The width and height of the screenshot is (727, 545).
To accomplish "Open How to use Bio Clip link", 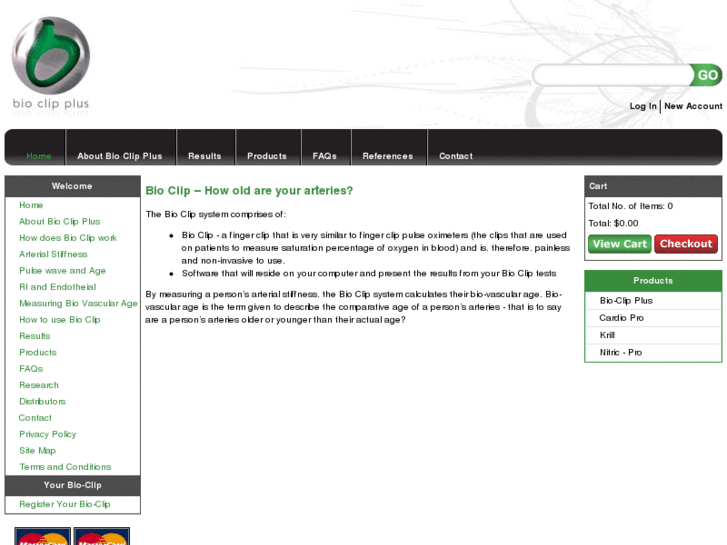I will pyautogui.click(x=59, y=320).
